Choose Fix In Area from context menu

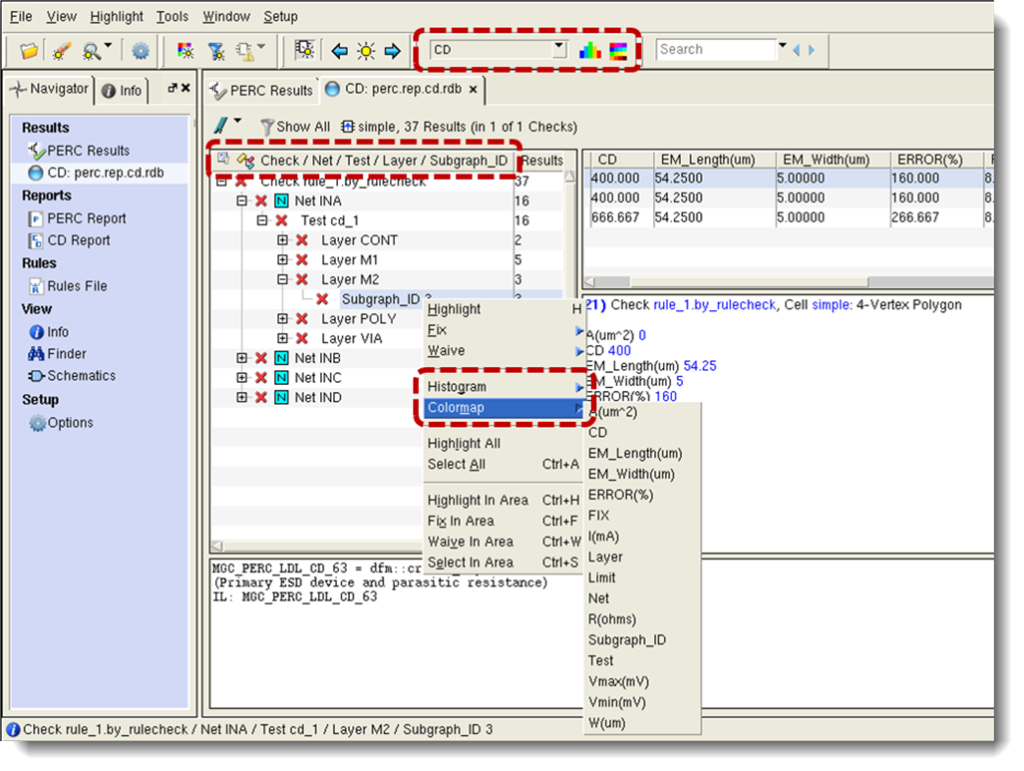click(x=503, y=521)
